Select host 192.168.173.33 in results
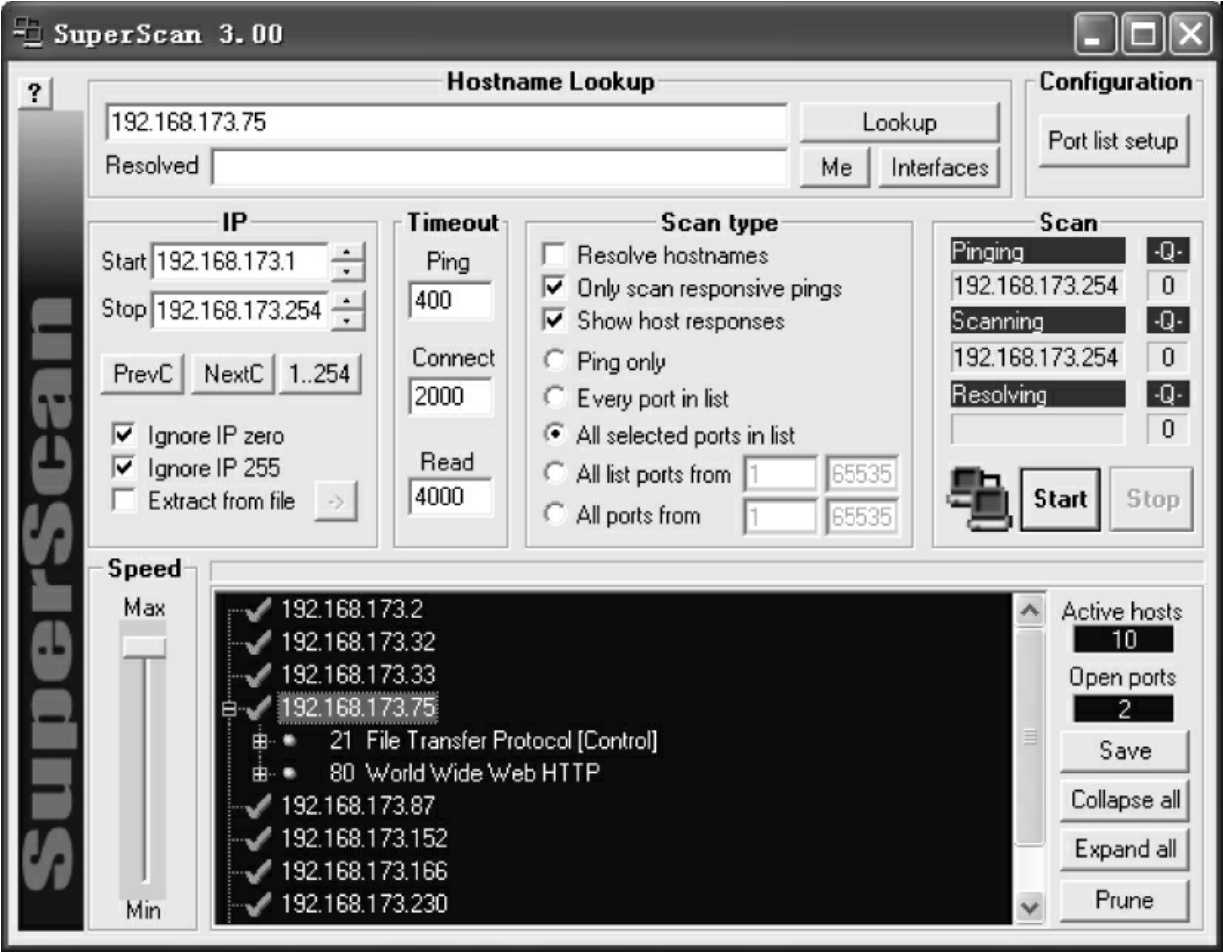The image size is (1223, 952). tap(358, 675)
